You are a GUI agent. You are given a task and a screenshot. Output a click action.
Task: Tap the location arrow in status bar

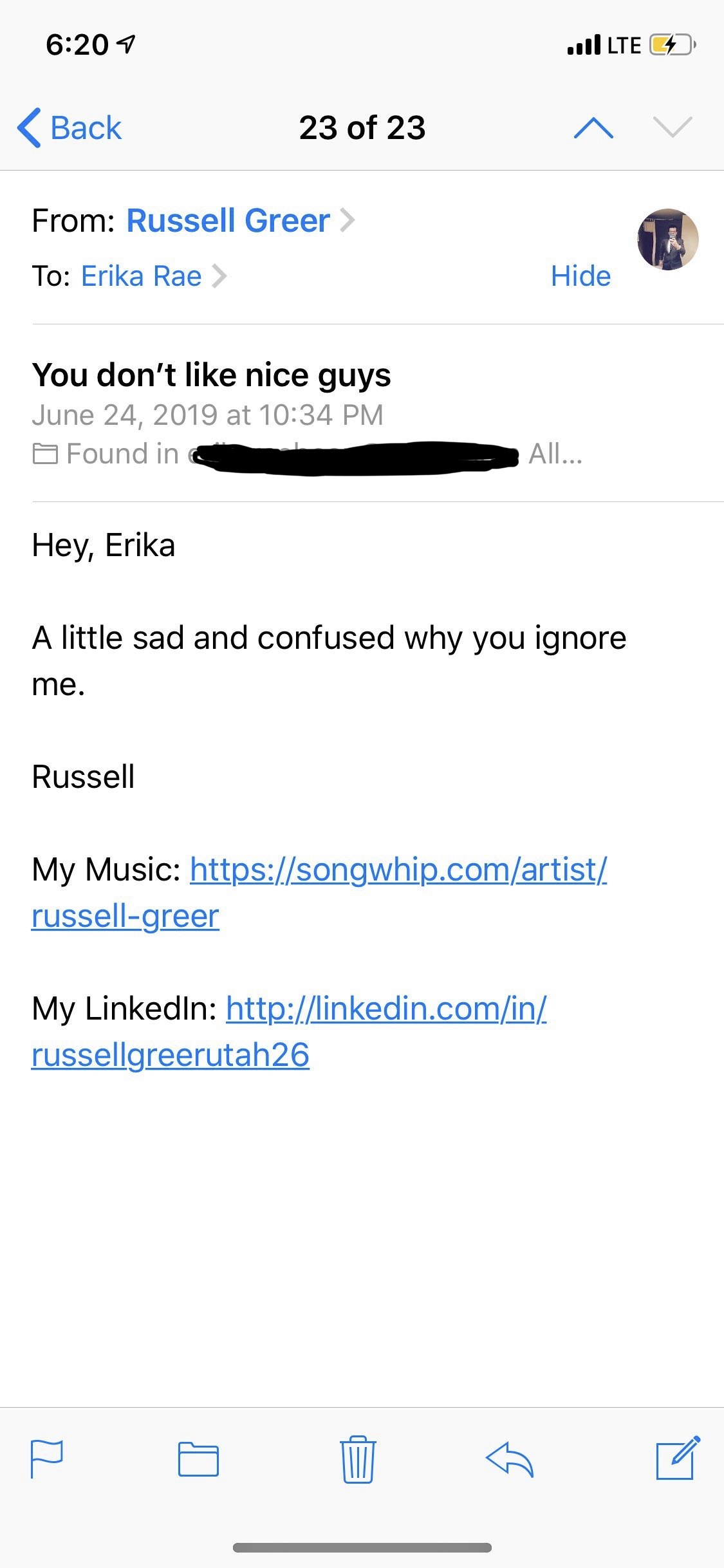click(x=127, y=44)
